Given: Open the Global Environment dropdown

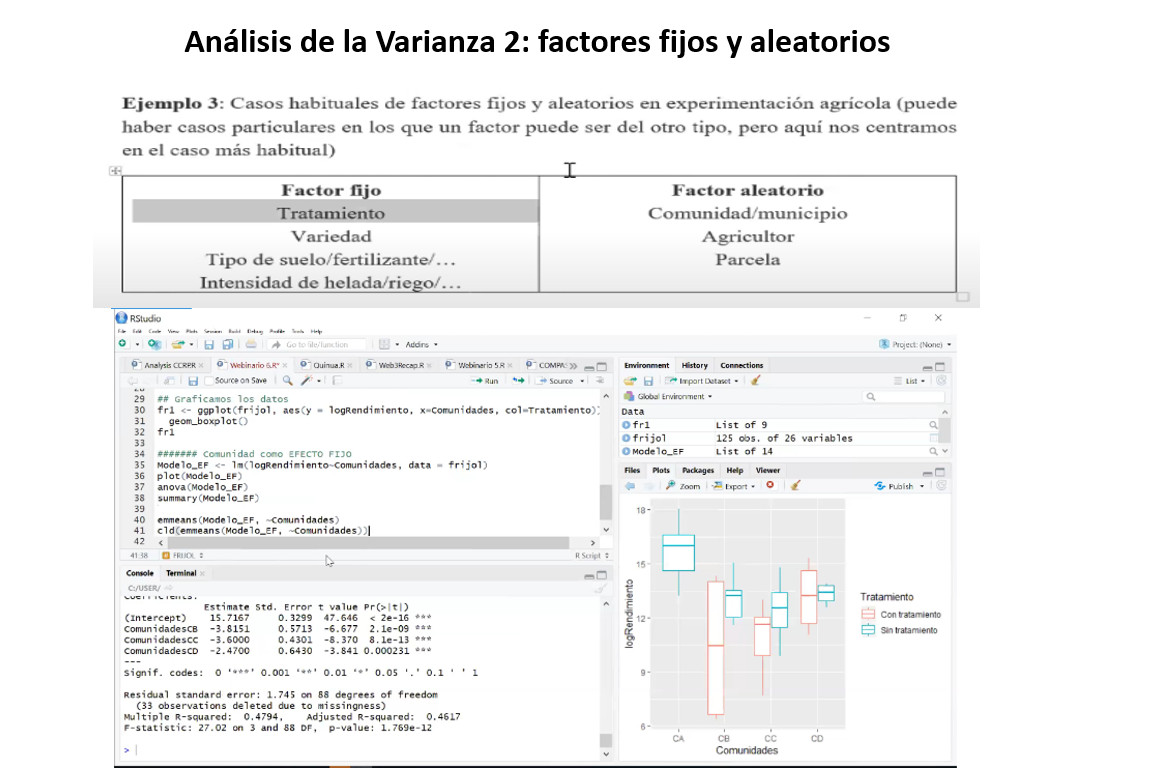Looking at the screenshot, I should (673, 397).
